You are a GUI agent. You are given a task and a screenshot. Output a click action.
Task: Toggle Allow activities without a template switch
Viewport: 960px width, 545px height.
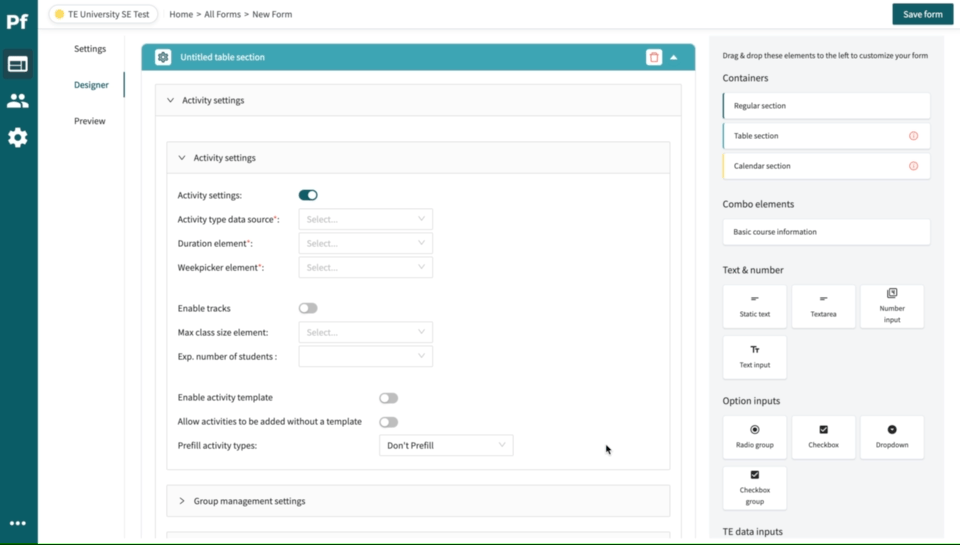388,422
